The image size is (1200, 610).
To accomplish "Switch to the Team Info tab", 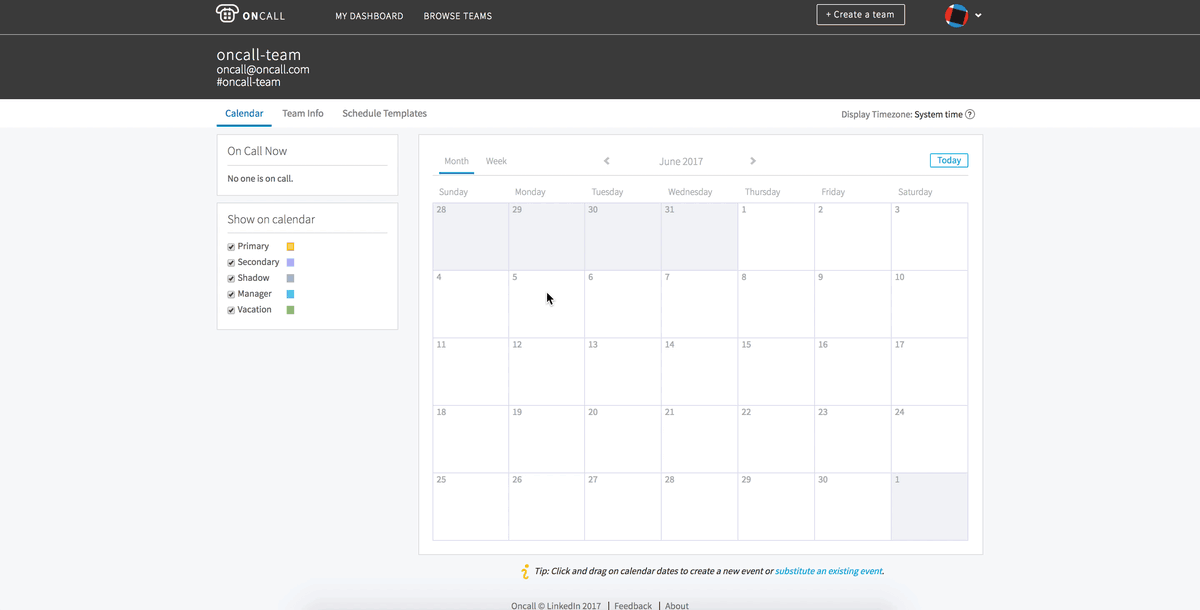I will 302,114.
